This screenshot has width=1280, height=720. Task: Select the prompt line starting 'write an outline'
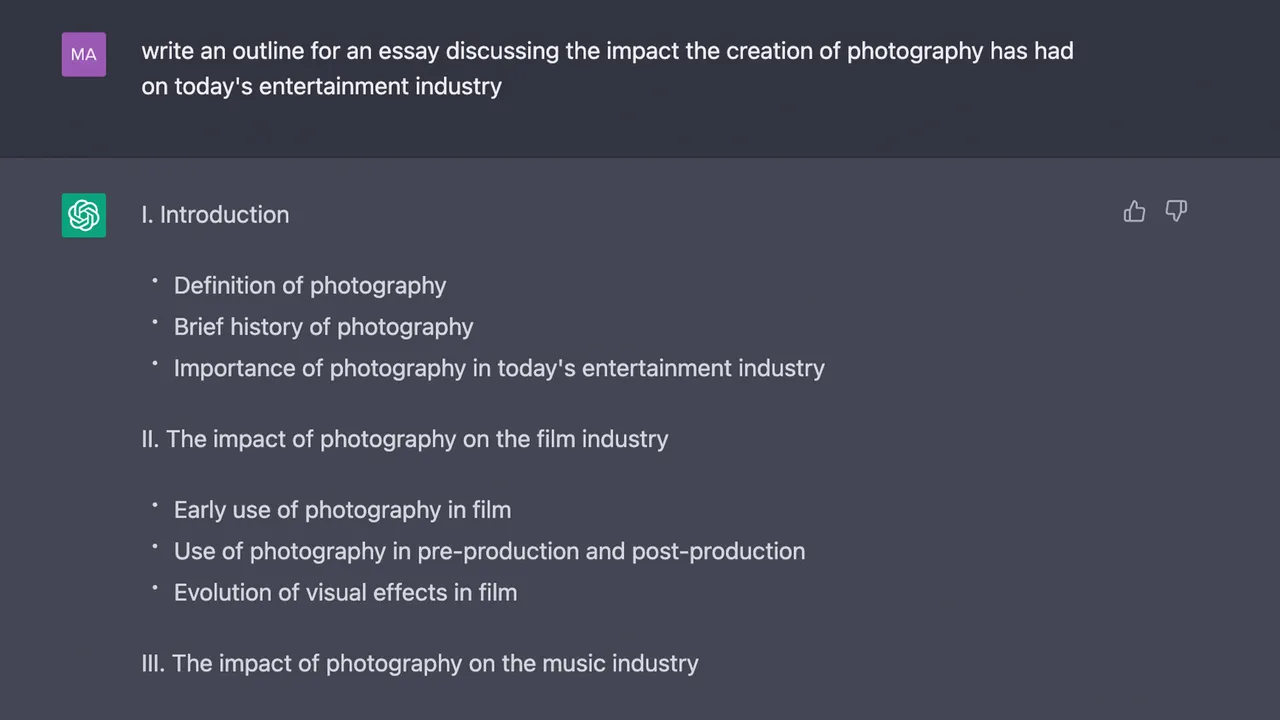[607, 51]
